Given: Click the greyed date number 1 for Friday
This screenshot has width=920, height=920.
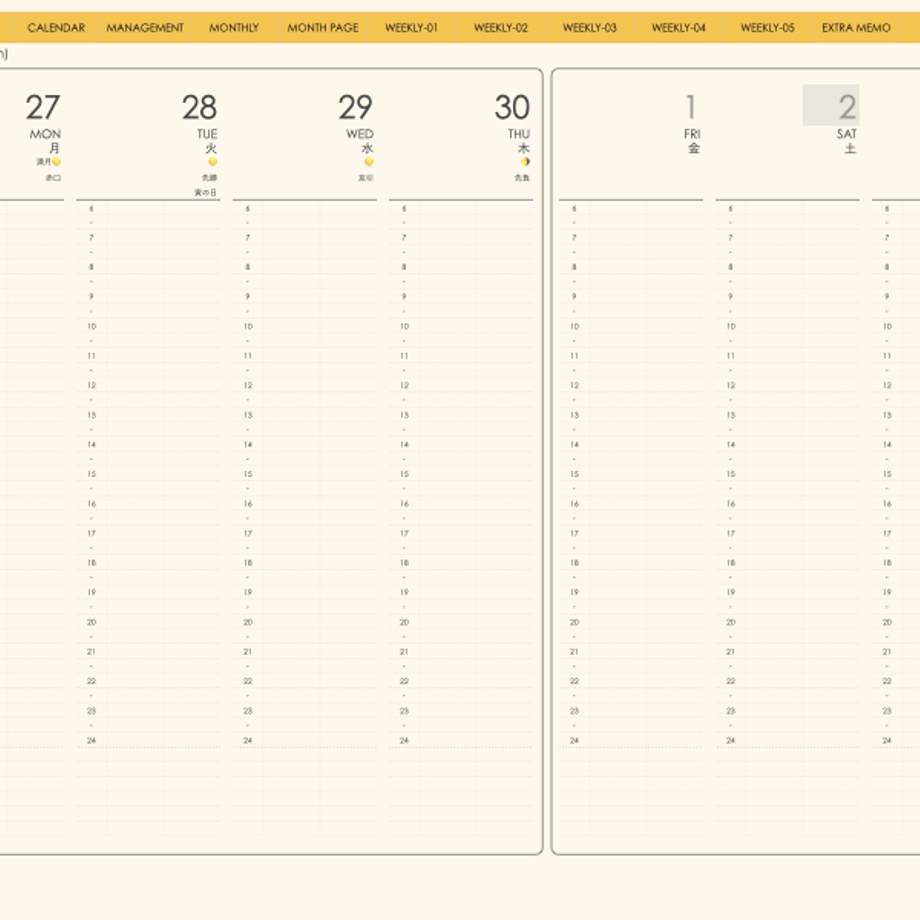Looking at the screenshot, I should [691, 107].
